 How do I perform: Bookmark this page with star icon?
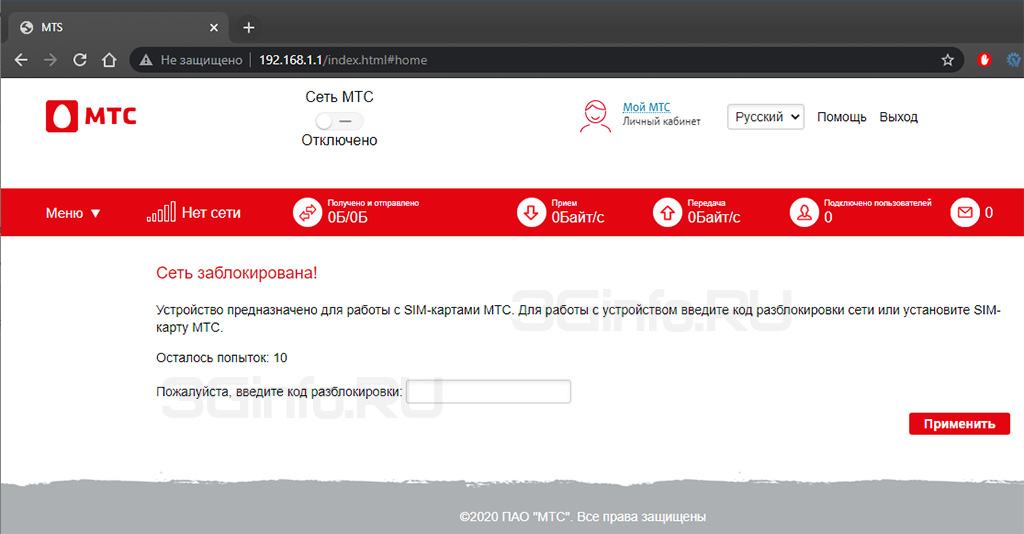pos(948,60)
